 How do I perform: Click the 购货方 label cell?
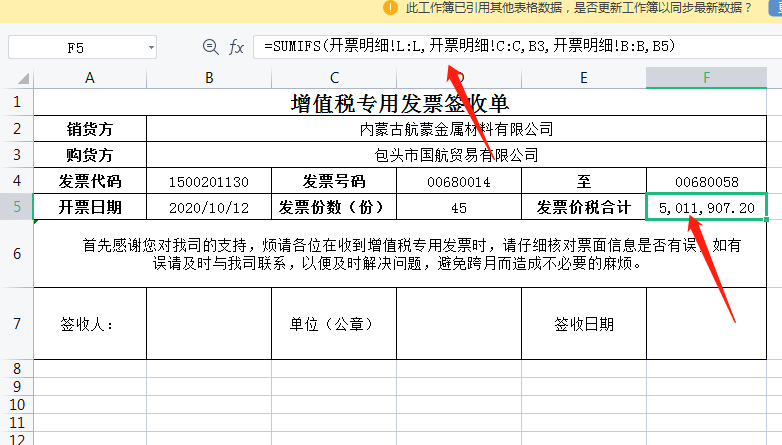(x=90, y=155)
